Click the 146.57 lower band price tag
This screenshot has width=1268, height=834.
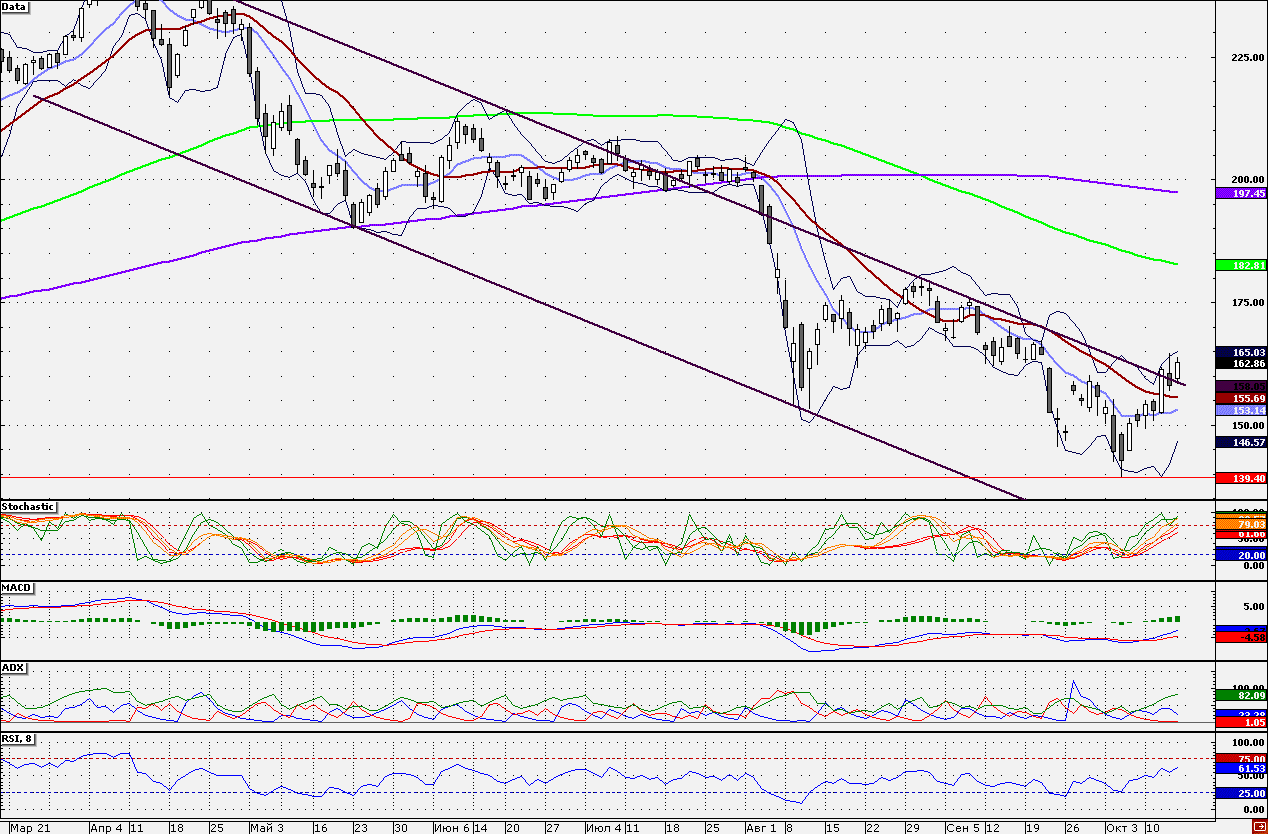click(1241, 441)
